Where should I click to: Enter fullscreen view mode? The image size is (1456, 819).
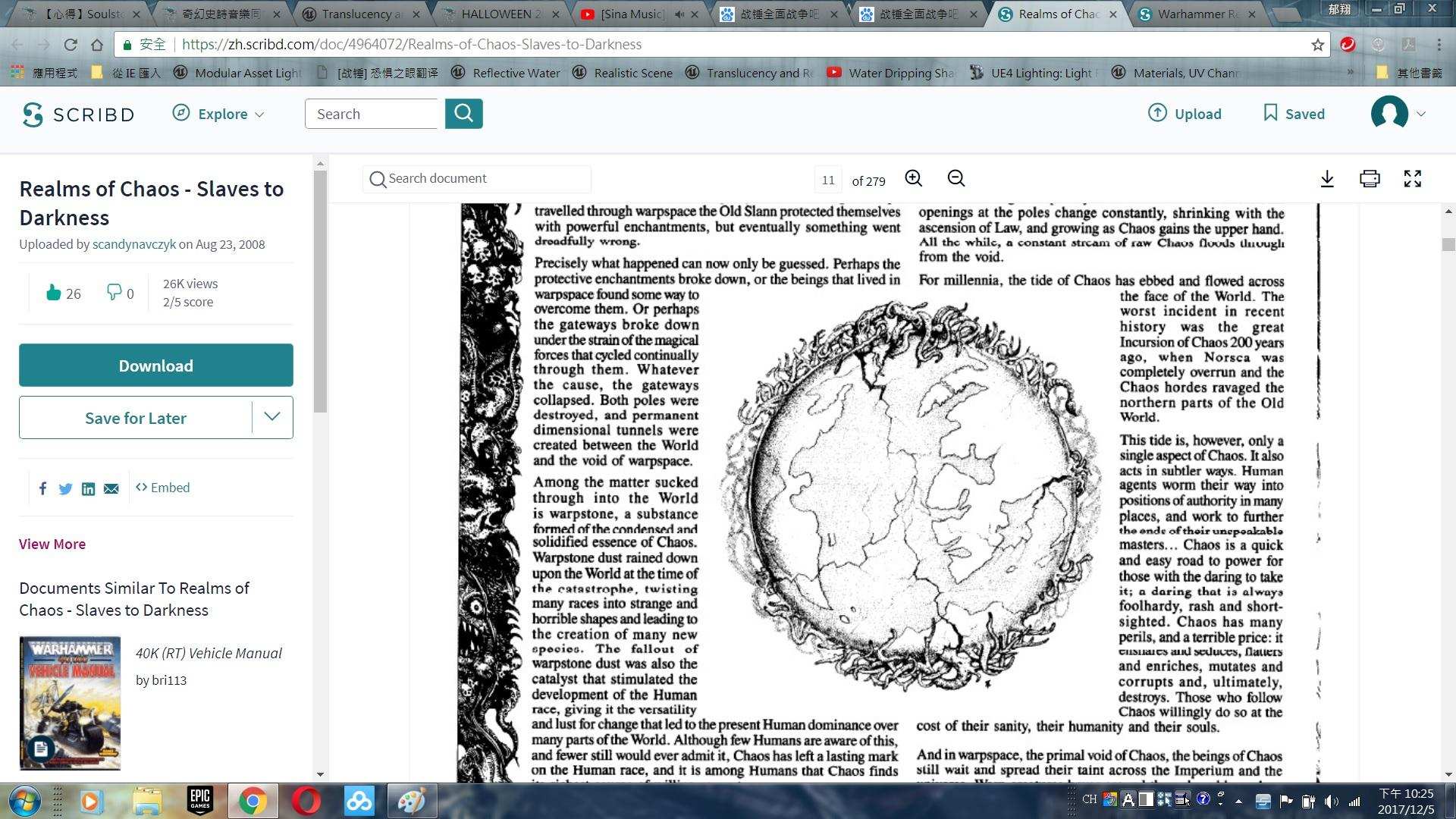click(1411, 179)
